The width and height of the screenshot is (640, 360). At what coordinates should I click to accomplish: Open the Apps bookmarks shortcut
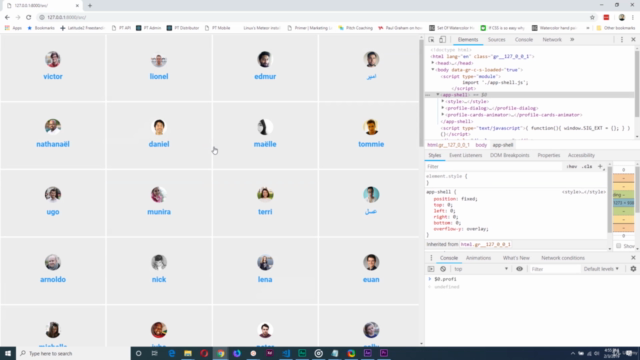(13, 28)
